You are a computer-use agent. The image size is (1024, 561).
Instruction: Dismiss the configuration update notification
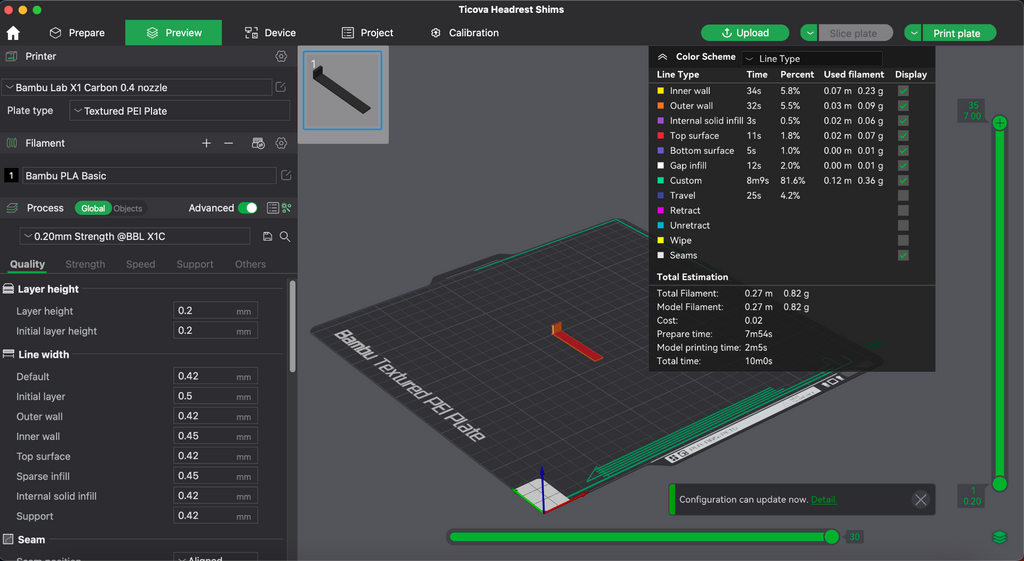coord(921,500)
